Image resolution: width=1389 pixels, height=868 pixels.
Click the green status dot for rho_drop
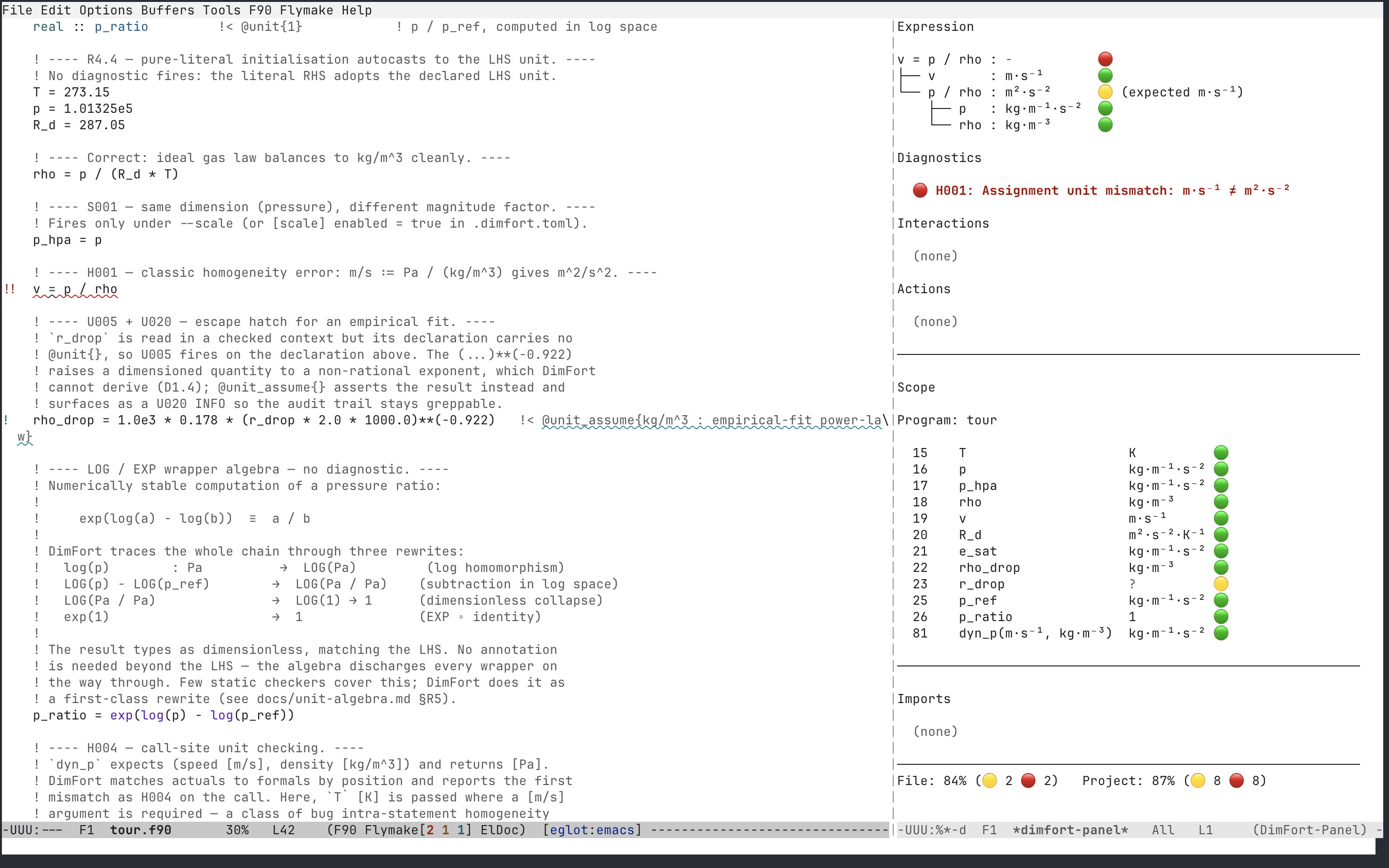(x=1221, y=568)
